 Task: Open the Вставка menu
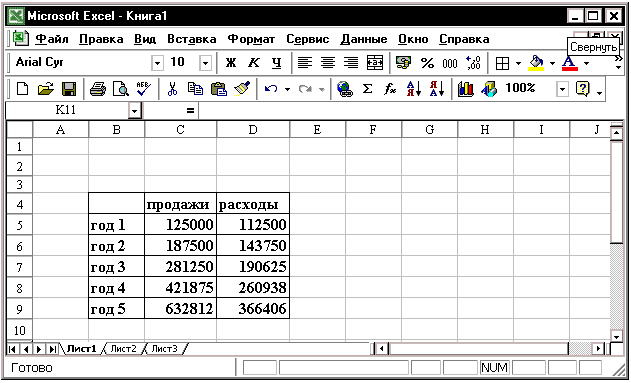click(192, 39)
